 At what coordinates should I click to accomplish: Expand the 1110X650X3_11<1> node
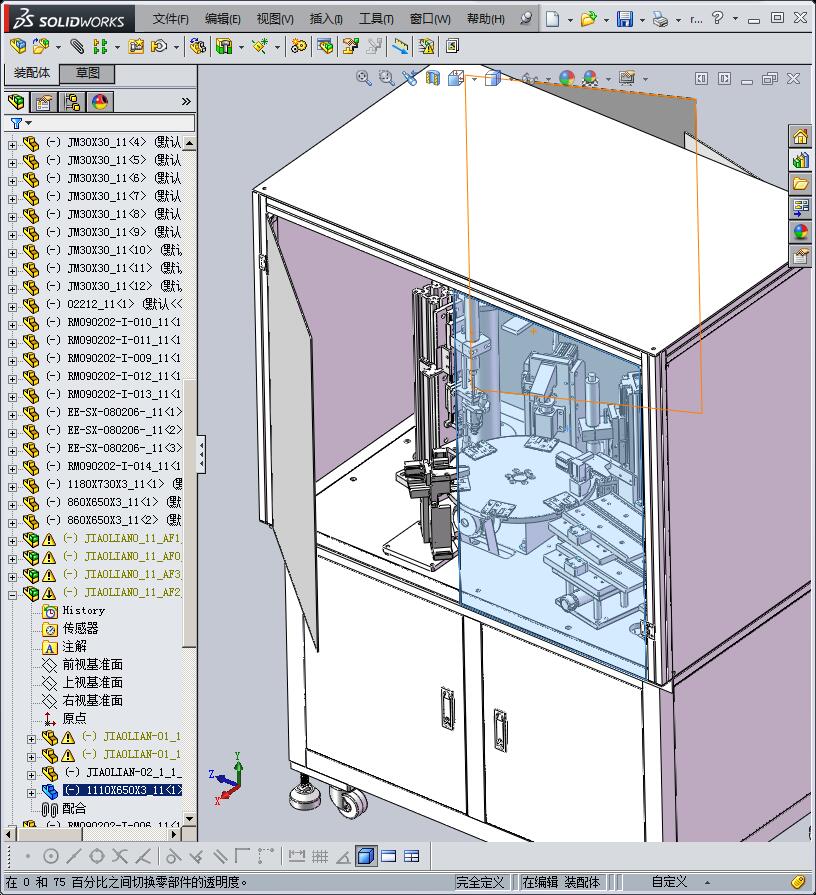31,793
